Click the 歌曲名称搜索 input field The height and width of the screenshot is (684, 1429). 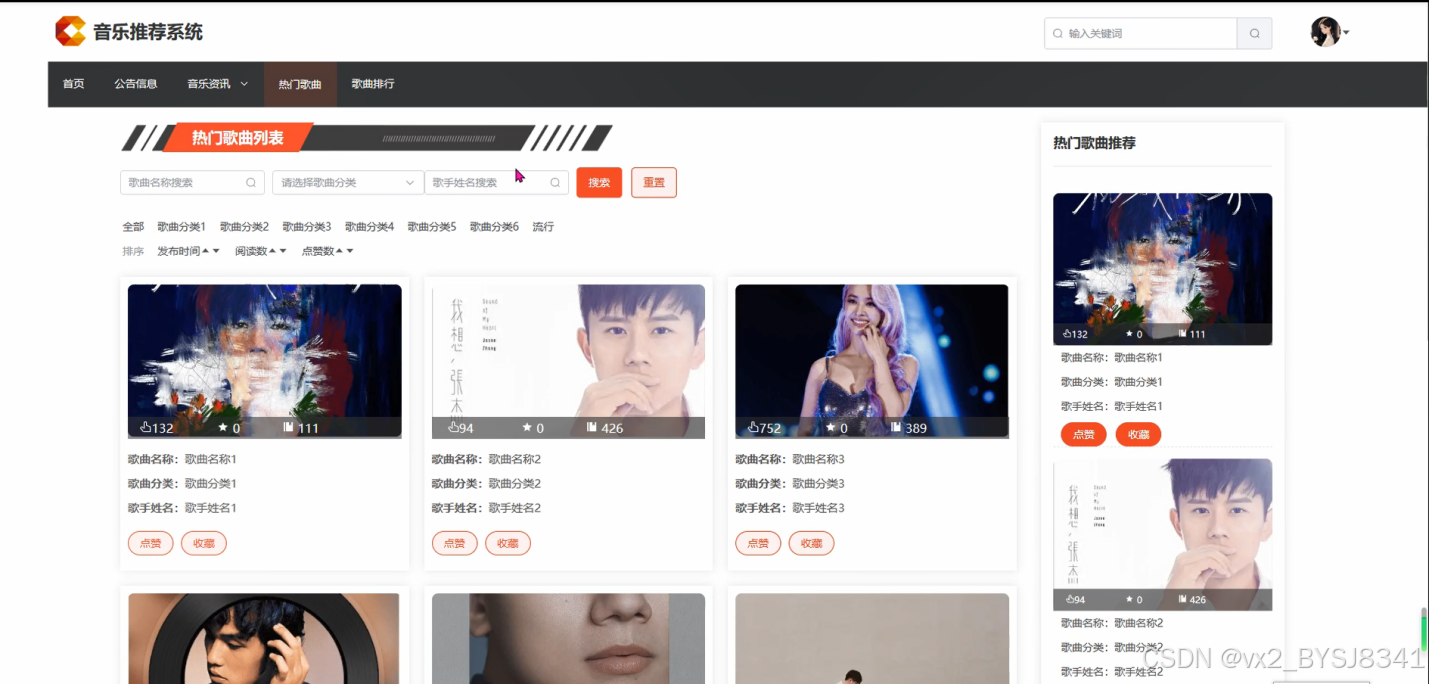192,183
